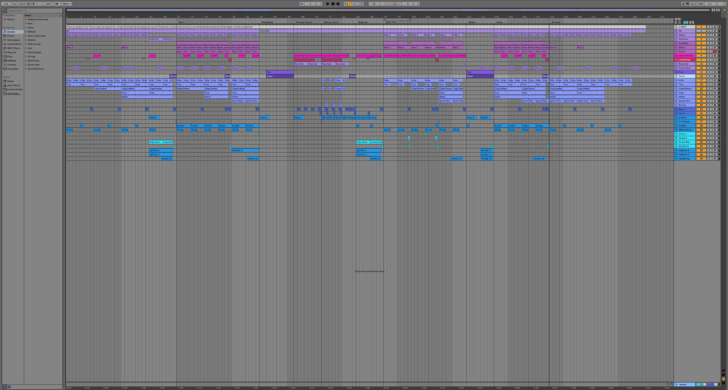Click the Add Folder link
Screen dimensions: 728x390
coord(13,94)
